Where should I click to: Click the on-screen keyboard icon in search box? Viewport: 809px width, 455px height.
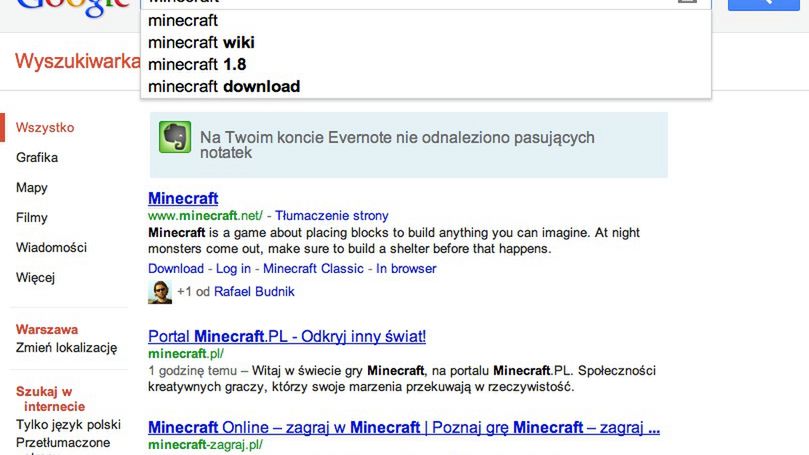pos(687,2)
